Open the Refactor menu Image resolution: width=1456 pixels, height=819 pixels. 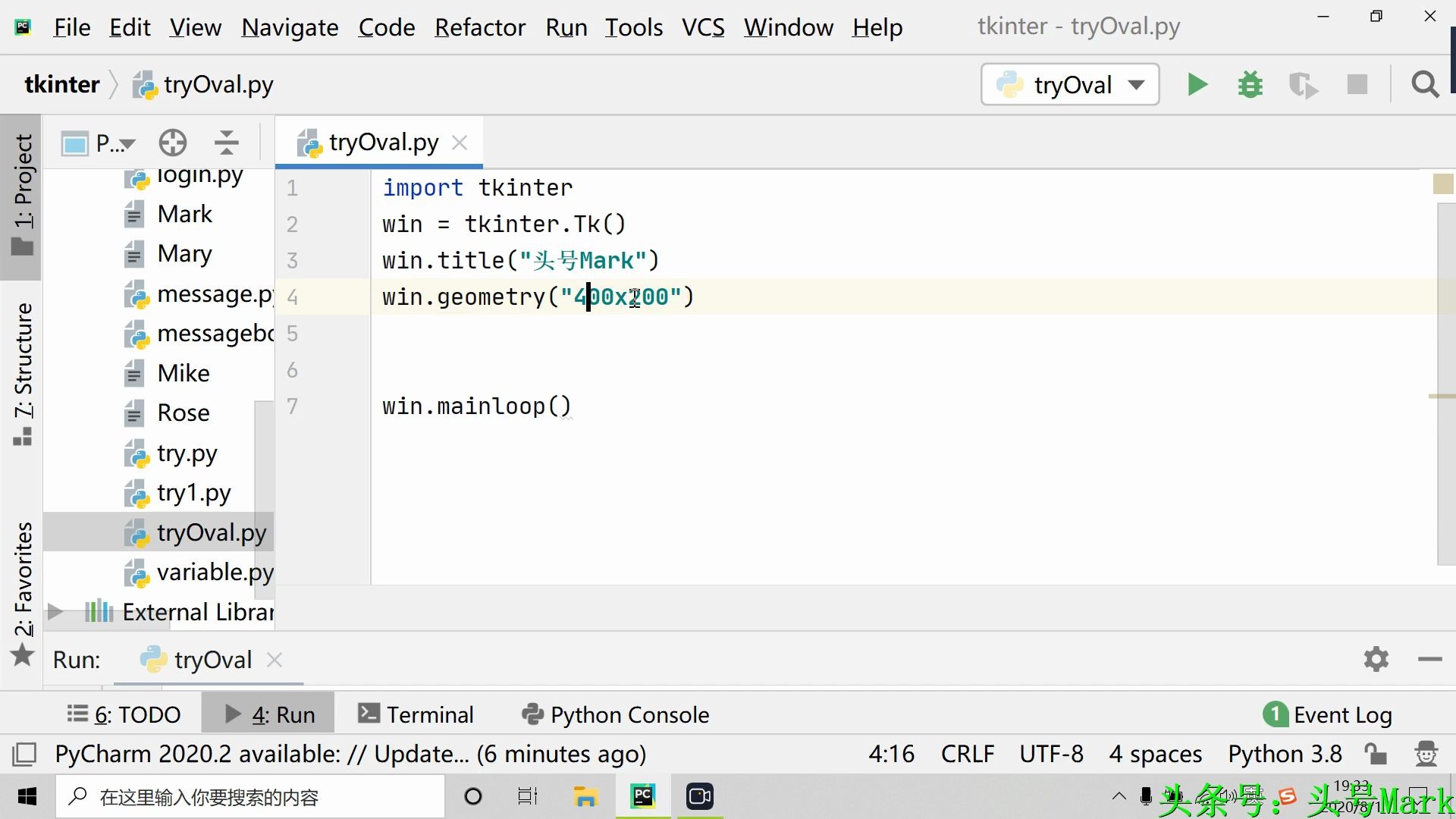coord(480,27)
